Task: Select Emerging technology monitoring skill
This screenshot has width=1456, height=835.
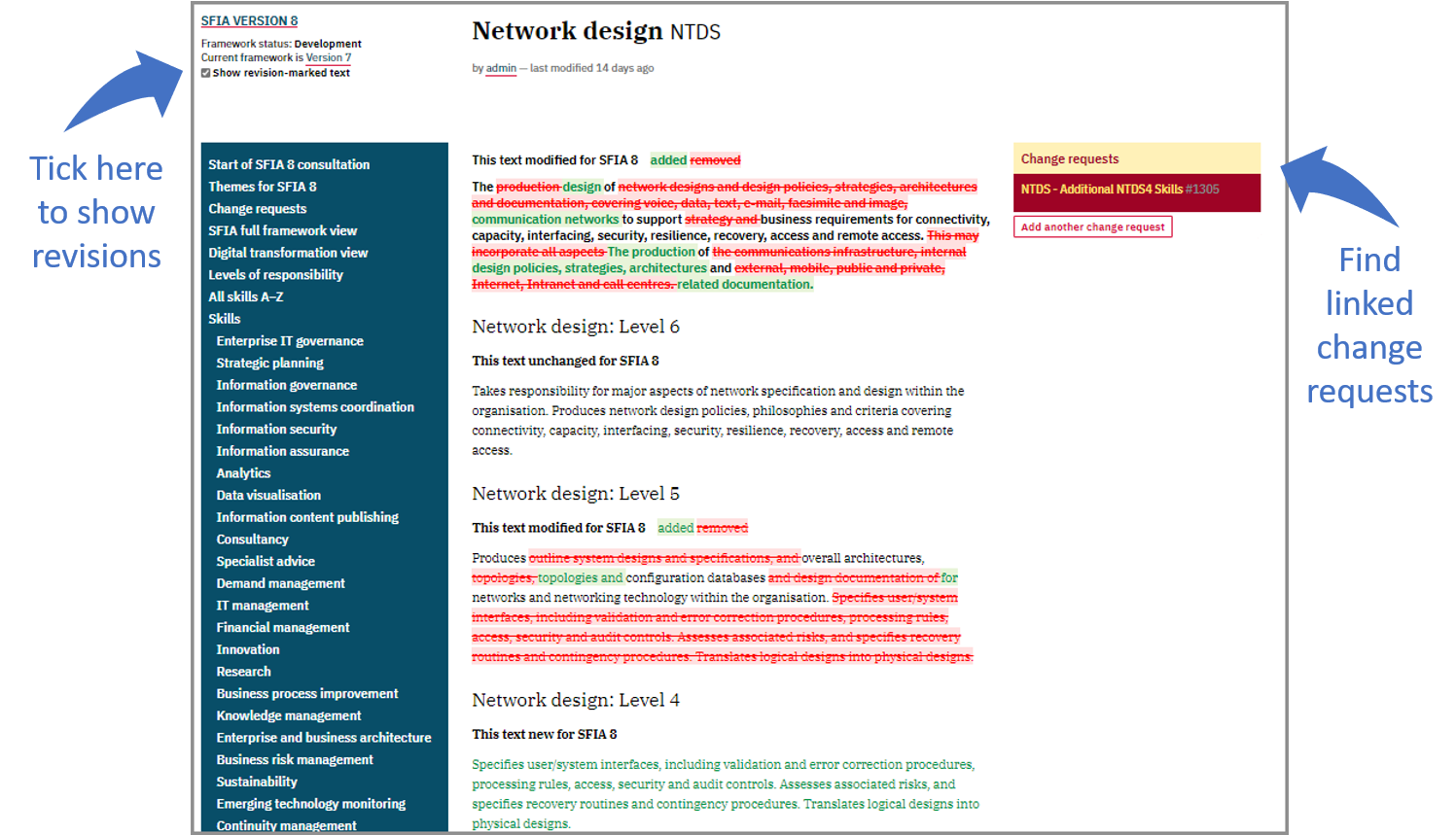Action: click(x=311, y=804)
